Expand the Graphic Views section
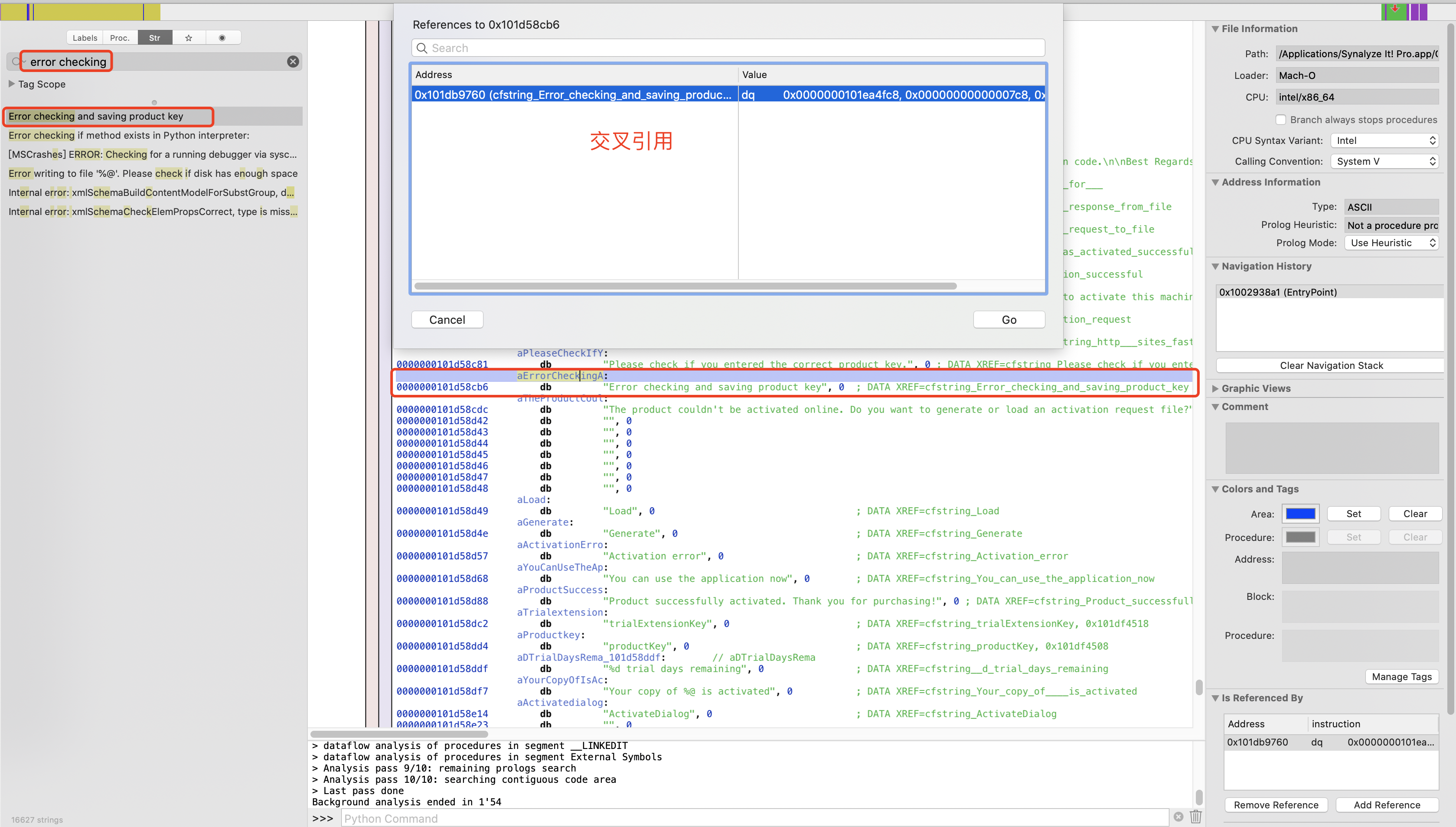 point(1215,388)
